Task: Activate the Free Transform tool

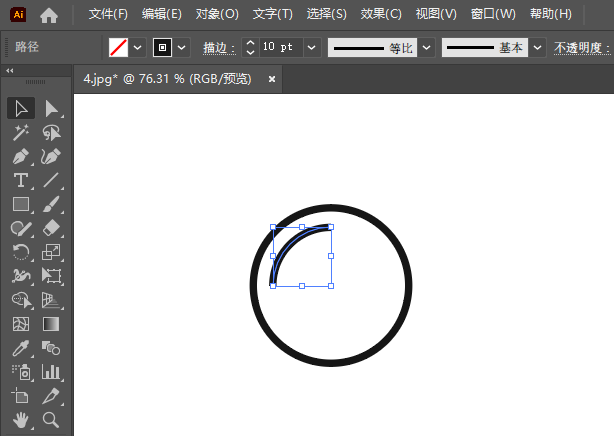Action: click(51, 276)
